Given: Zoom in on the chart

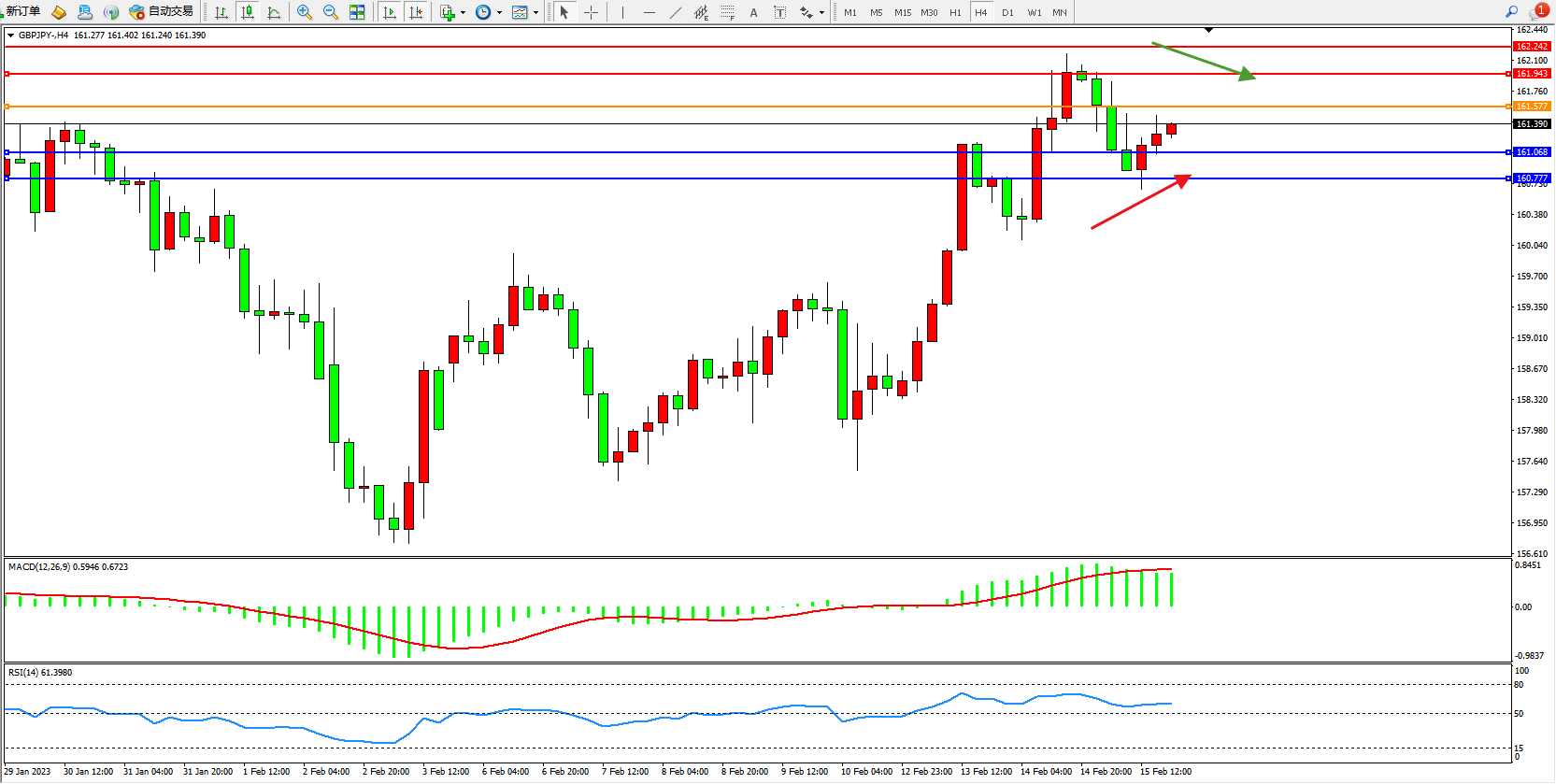Looking at the screenshot, I should click(x=305, y=12).
